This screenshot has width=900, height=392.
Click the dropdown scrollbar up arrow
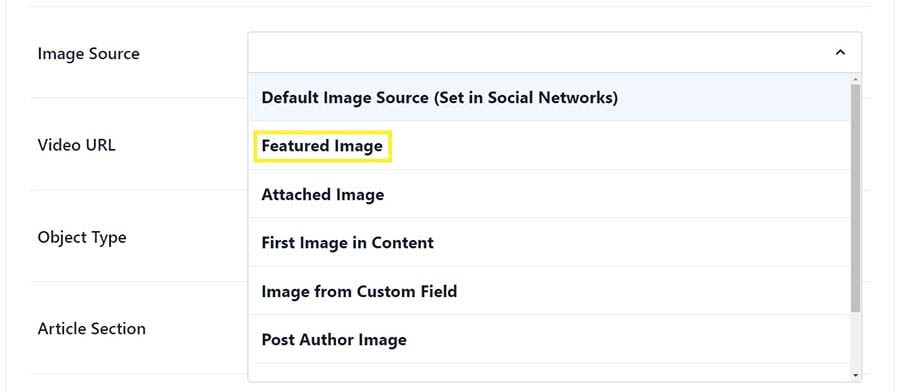coord(856,79)
